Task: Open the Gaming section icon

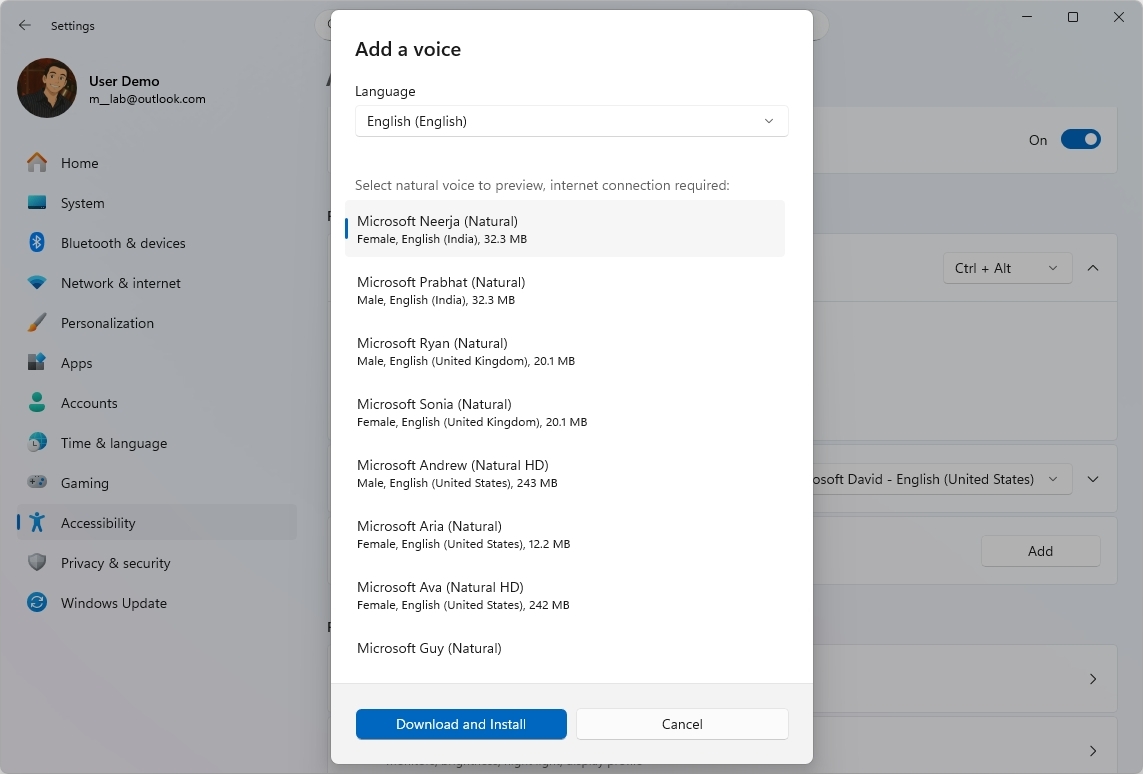Action: 35,483
